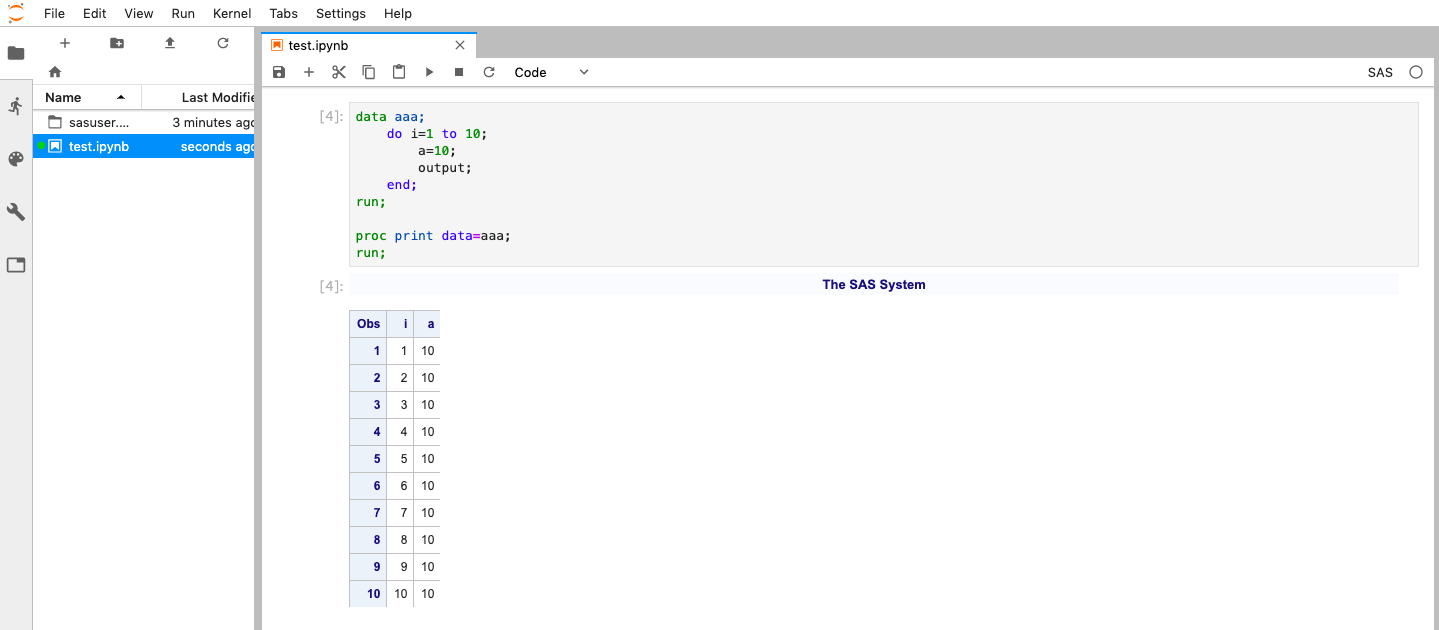This screenshot has height=630, width=1439.
Task: Open the Settings menu
Action: pyautogui.click(x=340, y=13)
